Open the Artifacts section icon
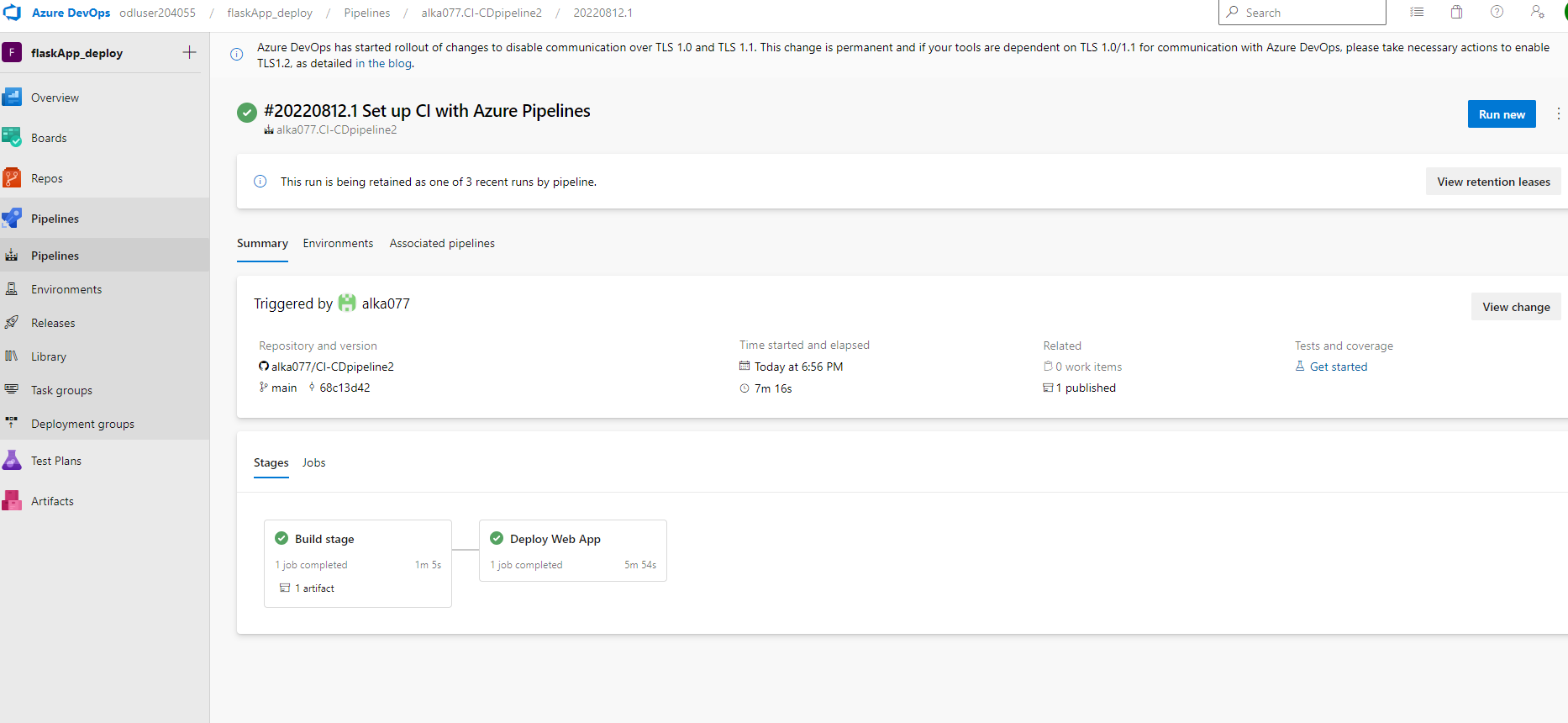This screenshot has height=723, width=1568. (12, 501)
